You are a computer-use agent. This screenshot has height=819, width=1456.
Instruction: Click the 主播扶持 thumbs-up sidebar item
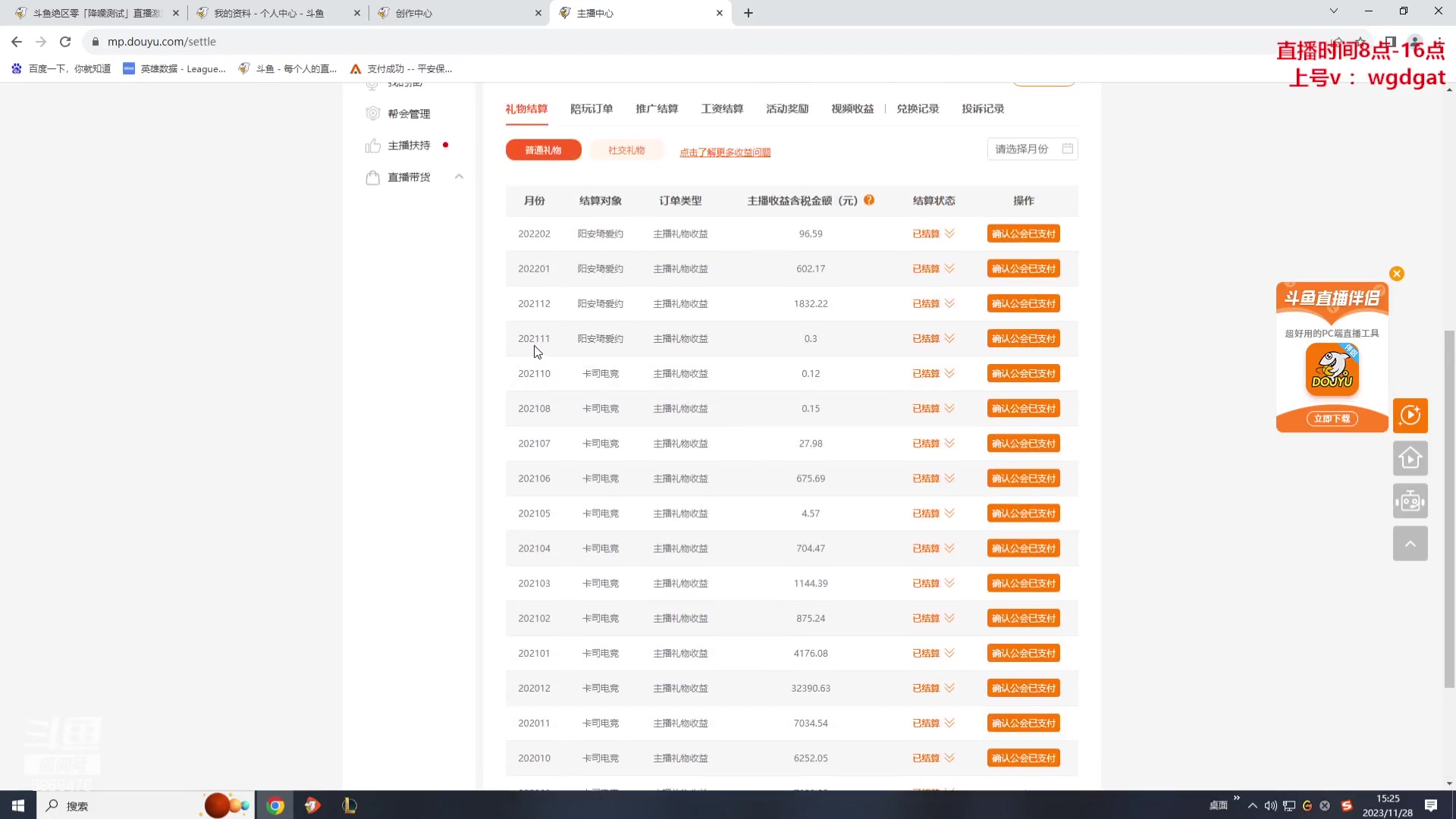click(x=408, y=146)
